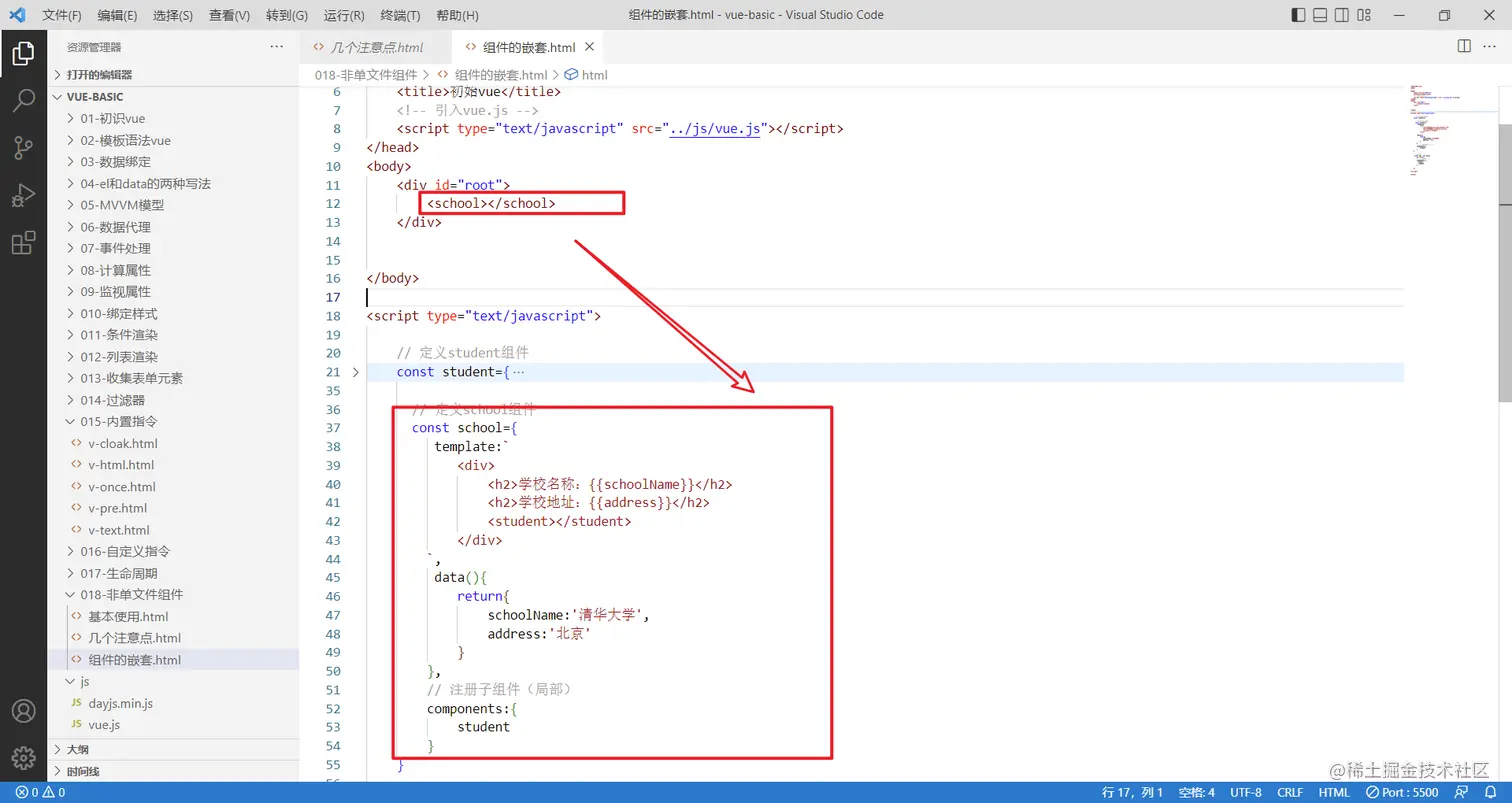Image resolution: width=1512 pixels, height=803 pixels.
Task: Open v-html.html file
Action: [173, 464]
